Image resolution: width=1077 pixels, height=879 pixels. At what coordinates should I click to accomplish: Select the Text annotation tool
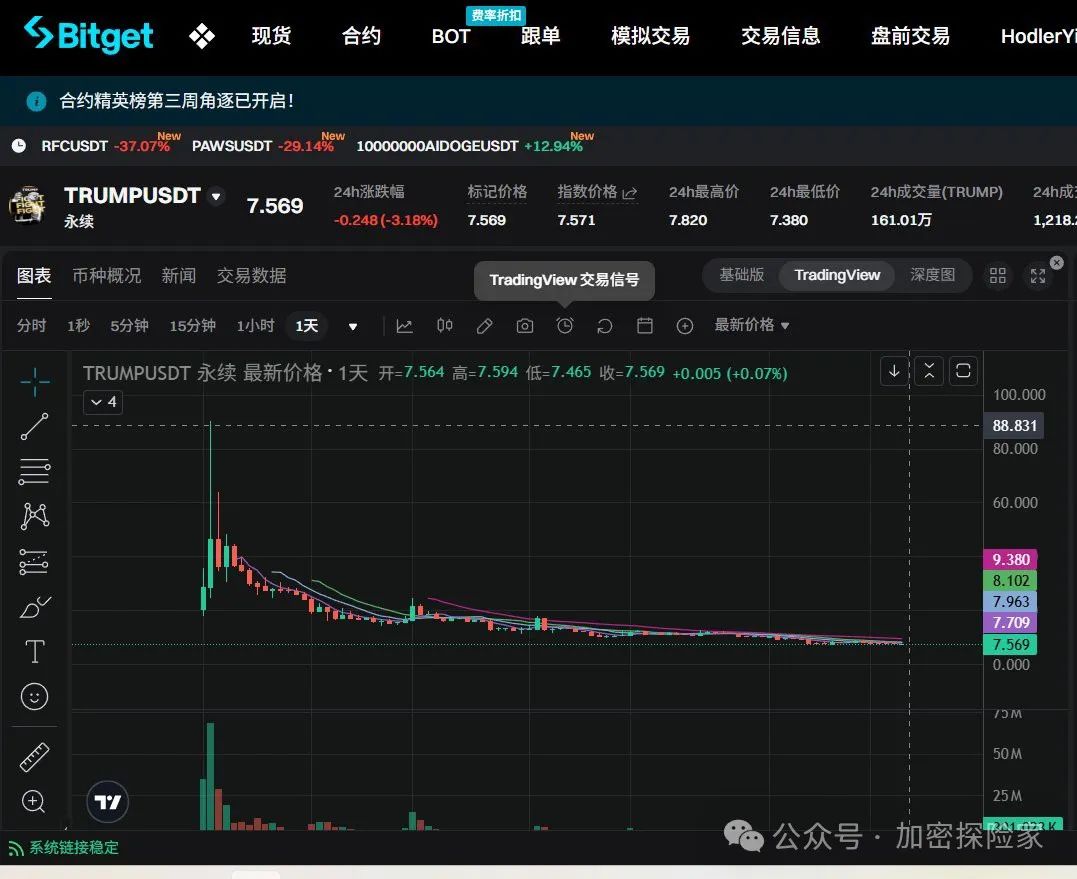[34, 652]
